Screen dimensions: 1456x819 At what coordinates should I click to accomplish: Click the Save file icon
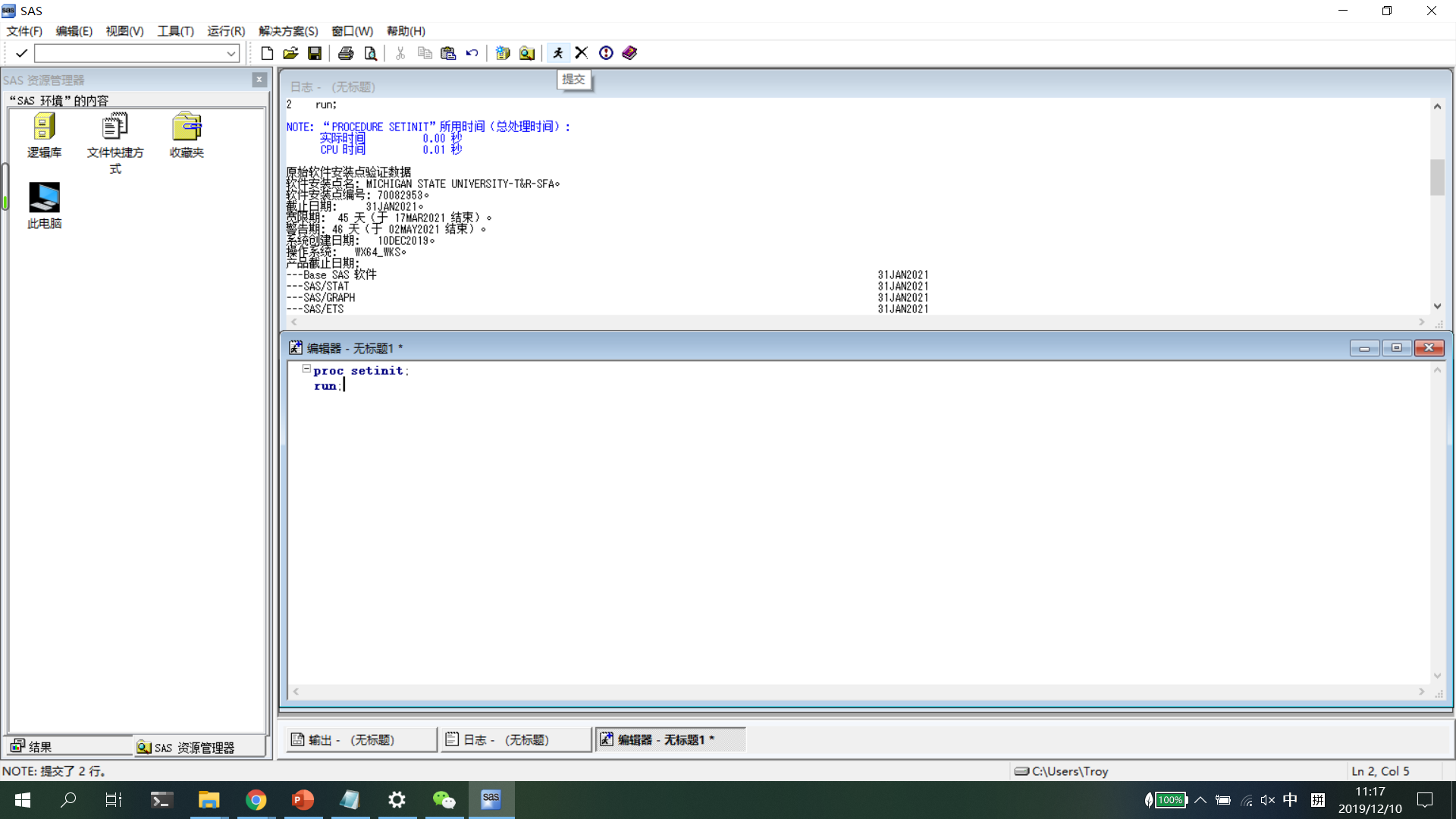pyautogui.click(x=315, y=52)
